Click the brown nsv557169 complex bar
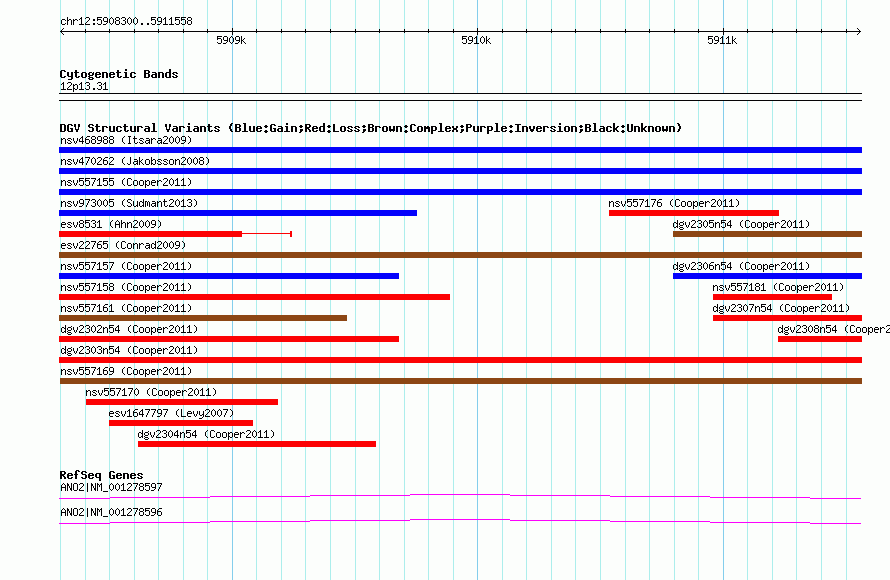The width and height of the screenshot is (890, 580). 460,381
